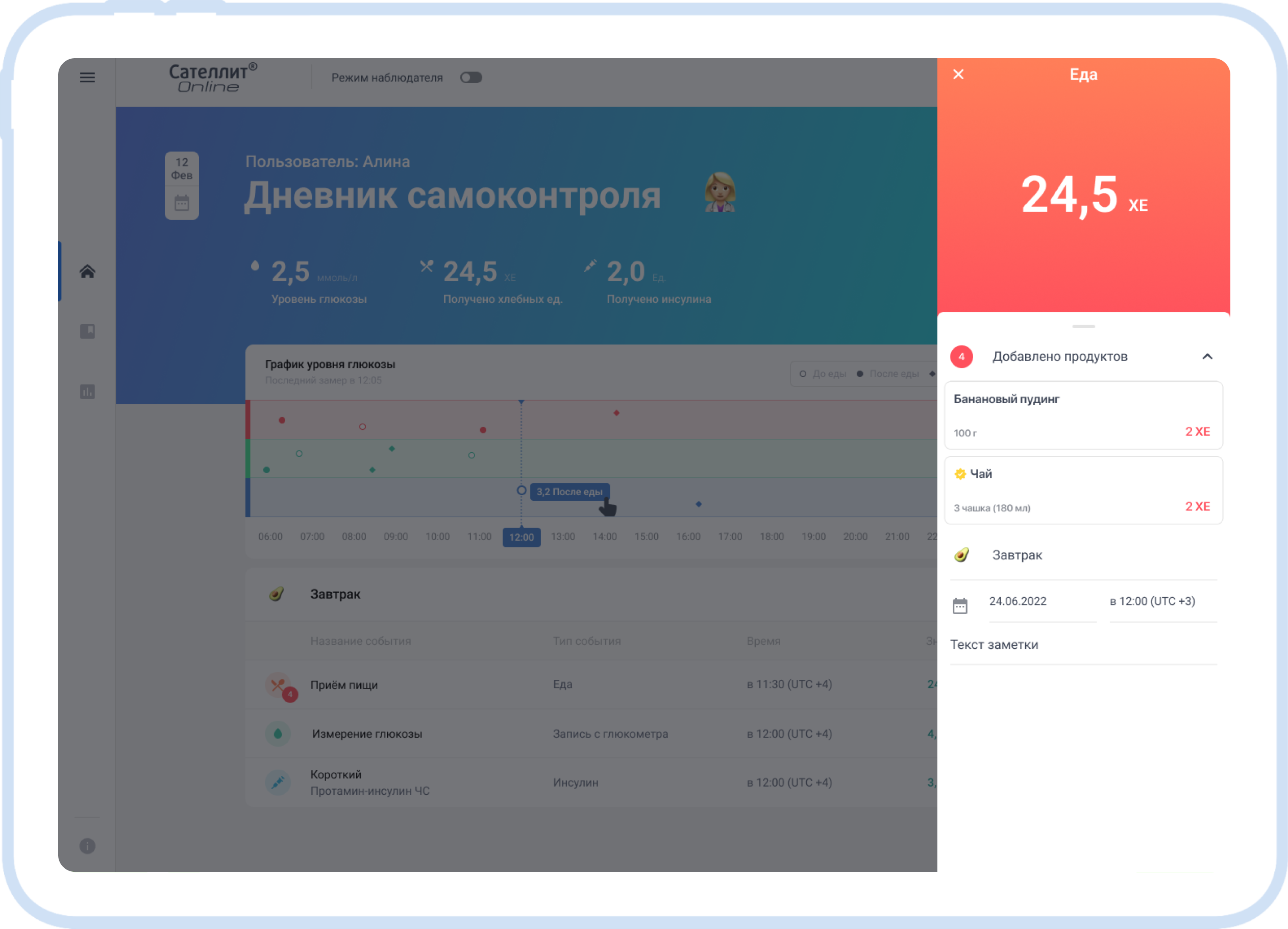Select 13:00 on the chart time axis
Viewport: 1288px width, 929px height.
[563, 537]
